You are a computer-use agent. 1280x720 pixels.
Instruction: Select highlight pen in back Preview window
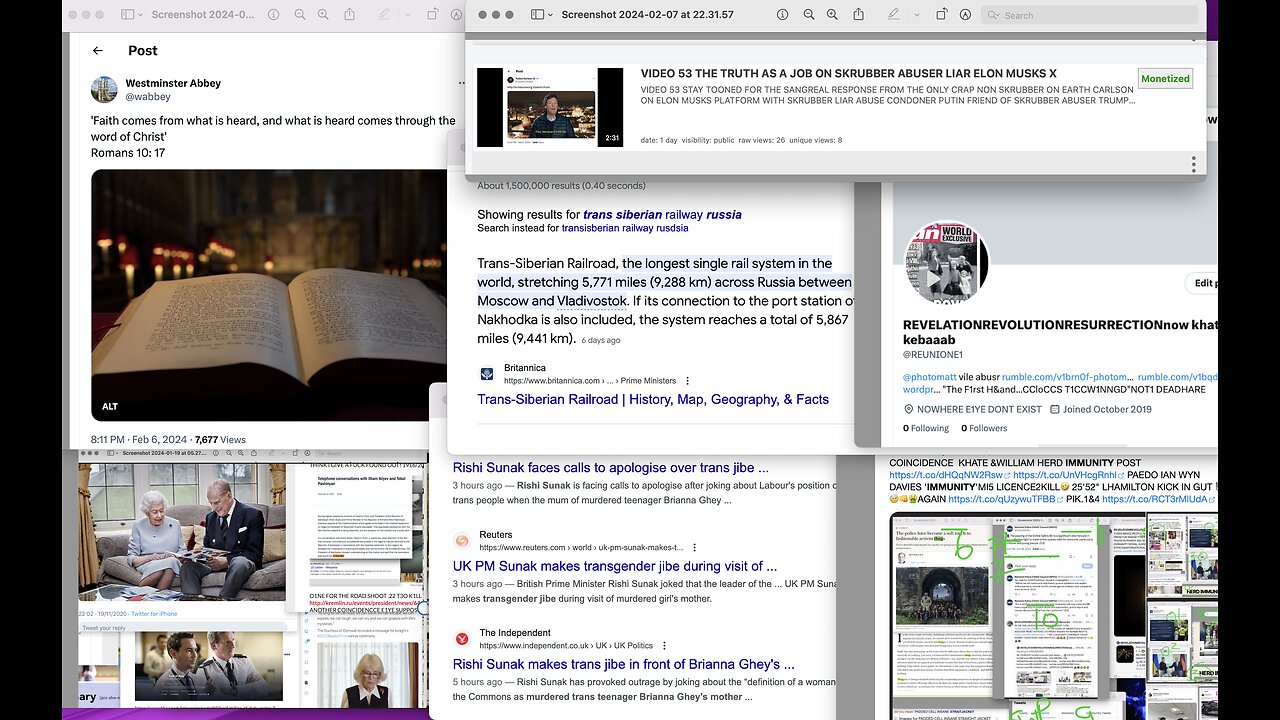coord(385,15)
